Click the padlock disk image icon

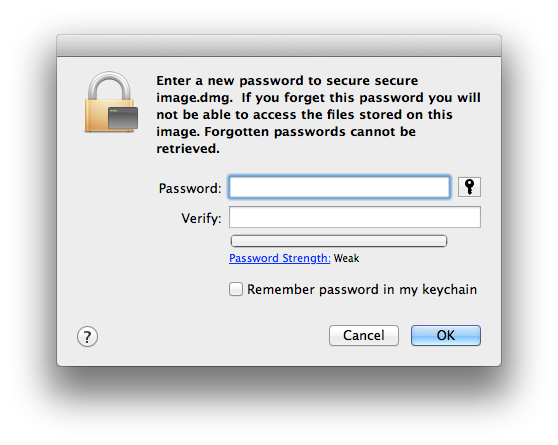click(x=111, y=102)
